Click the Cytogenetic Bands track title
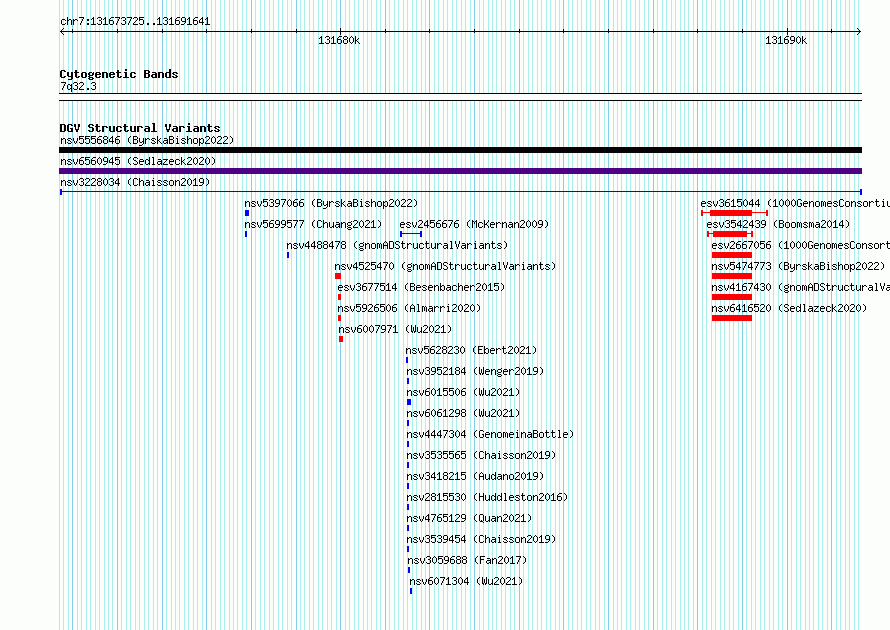 tap(119, 74)
